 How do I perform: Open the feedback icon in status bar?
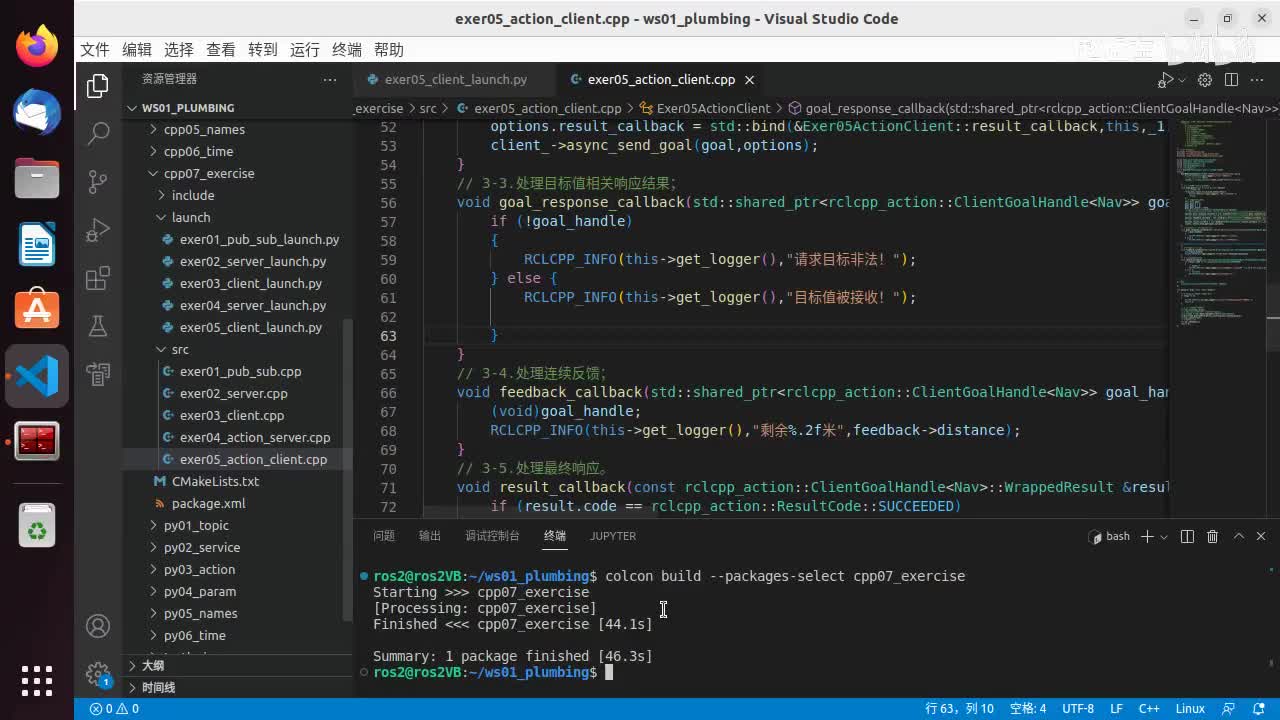pyautogui.click(x=1229, y=709)
